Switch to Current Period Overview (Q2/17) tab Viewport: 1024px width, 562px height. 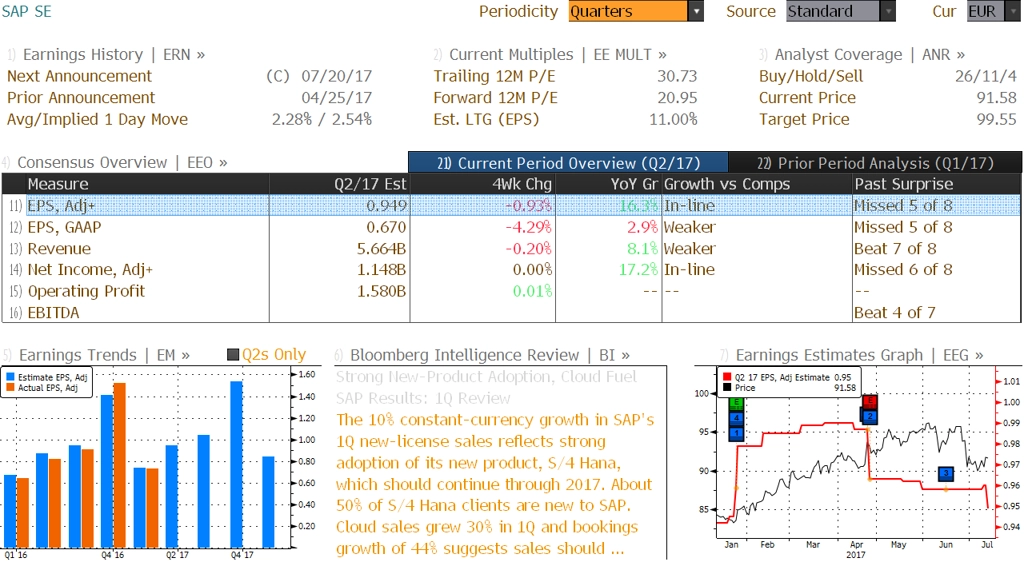click(x=568, y=163)
